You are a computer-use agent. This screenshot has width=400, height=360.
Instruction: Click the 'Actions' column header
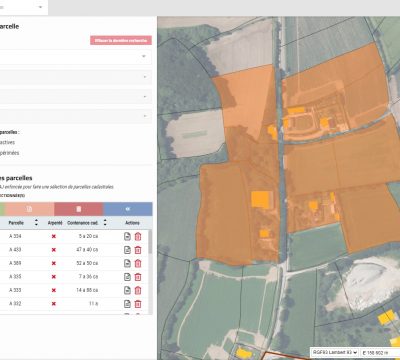point(132,223)
